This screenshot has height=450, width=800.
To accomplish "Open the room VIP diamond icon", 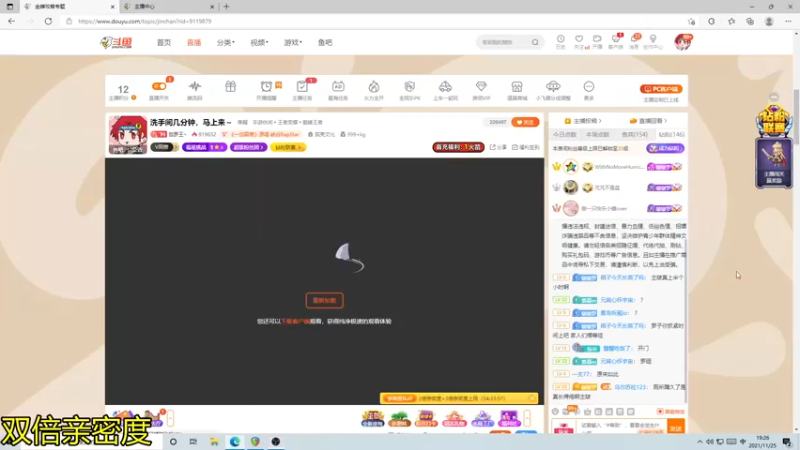I will coord(481,89).
